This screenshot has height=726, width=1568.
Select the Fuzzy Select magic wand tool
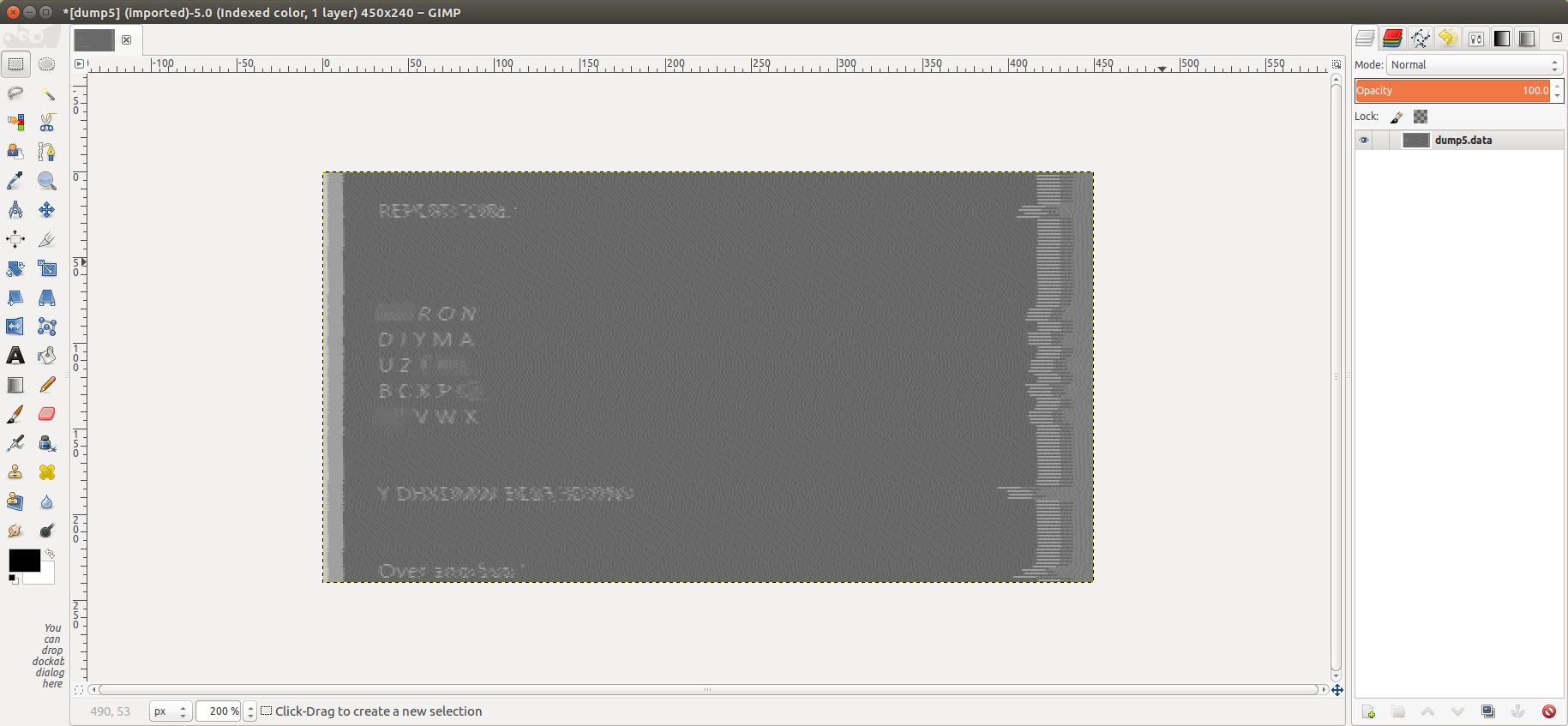pos(47,93)
